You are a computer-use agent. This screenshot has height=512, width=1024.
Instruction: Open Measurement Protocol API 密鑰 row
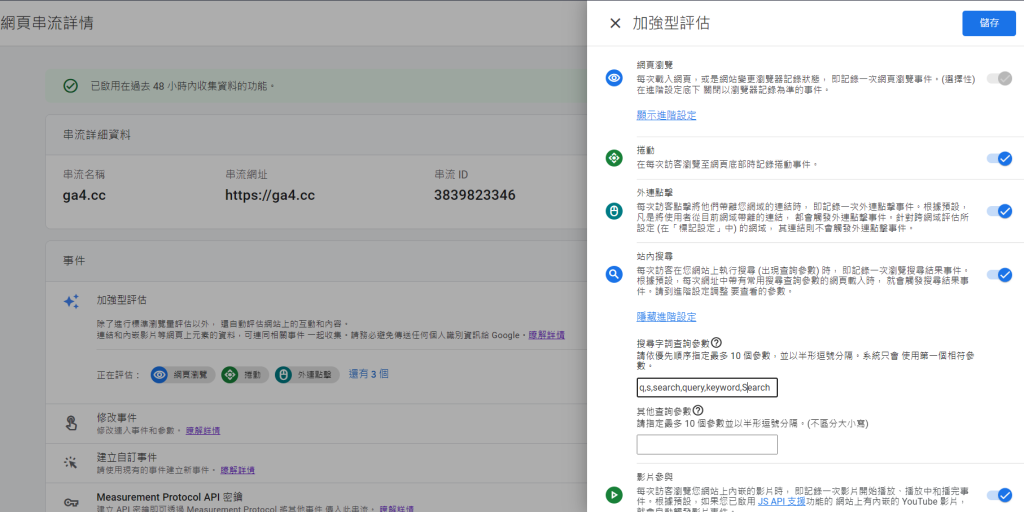coord(315,498)
